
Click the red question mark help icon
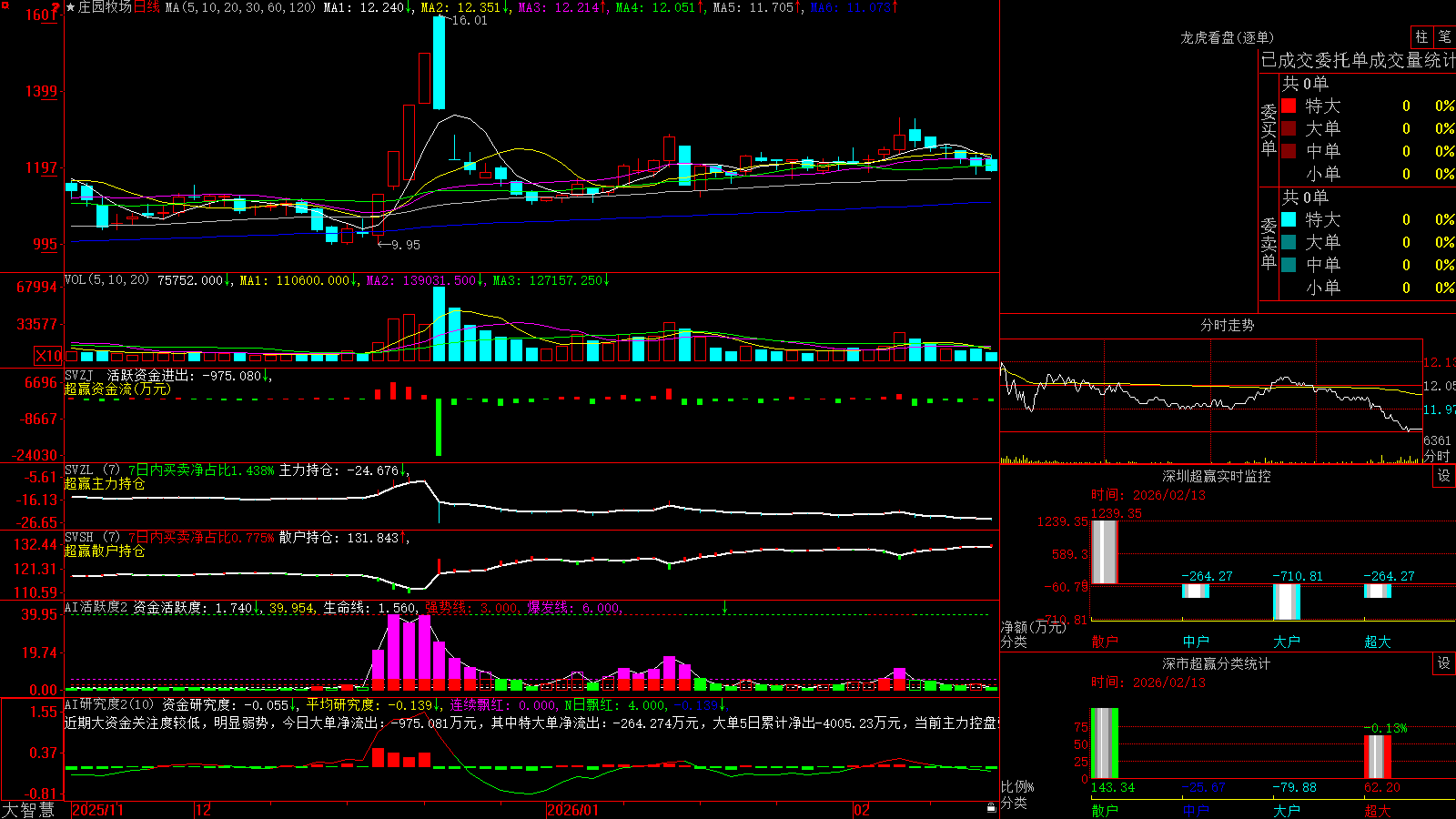56,7
